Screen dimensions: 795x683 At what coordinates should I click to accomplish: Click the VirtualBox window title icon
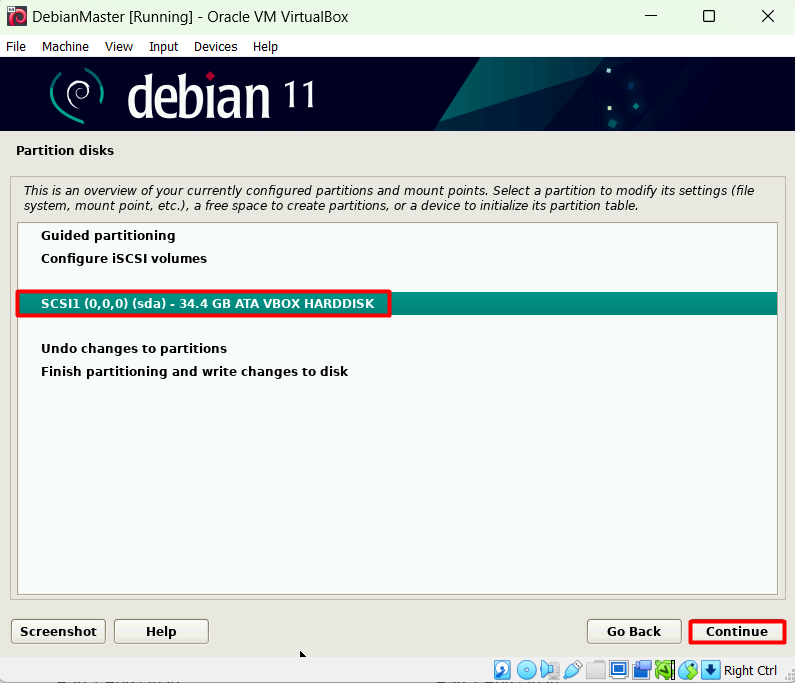coord(17,16)
